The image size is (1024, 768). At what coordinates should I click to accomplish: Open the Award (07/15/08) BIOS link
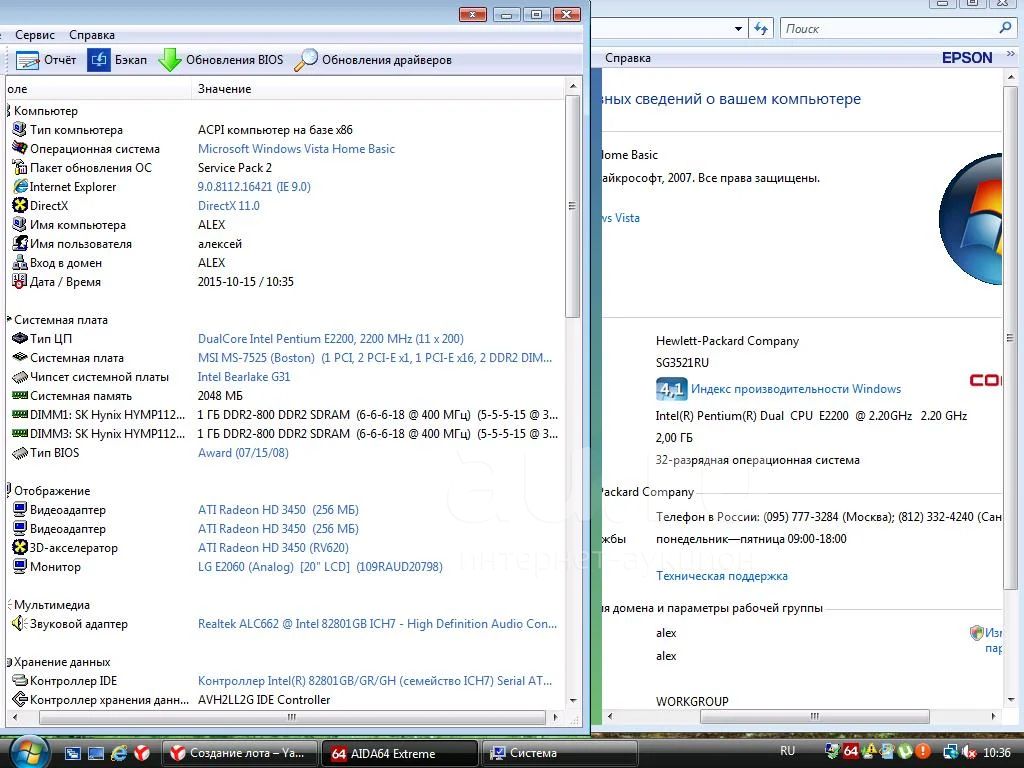(243, 453)
